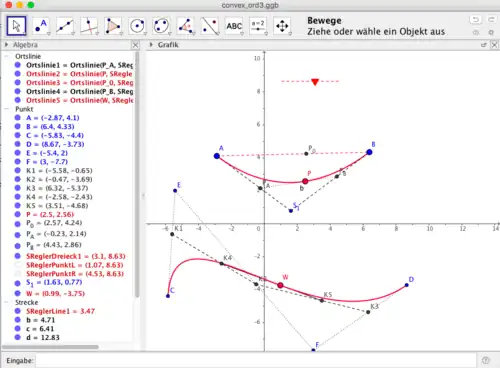Hide point P in algebra list
The width and height of the screenshot is (500, 368).
coord(18,214)
